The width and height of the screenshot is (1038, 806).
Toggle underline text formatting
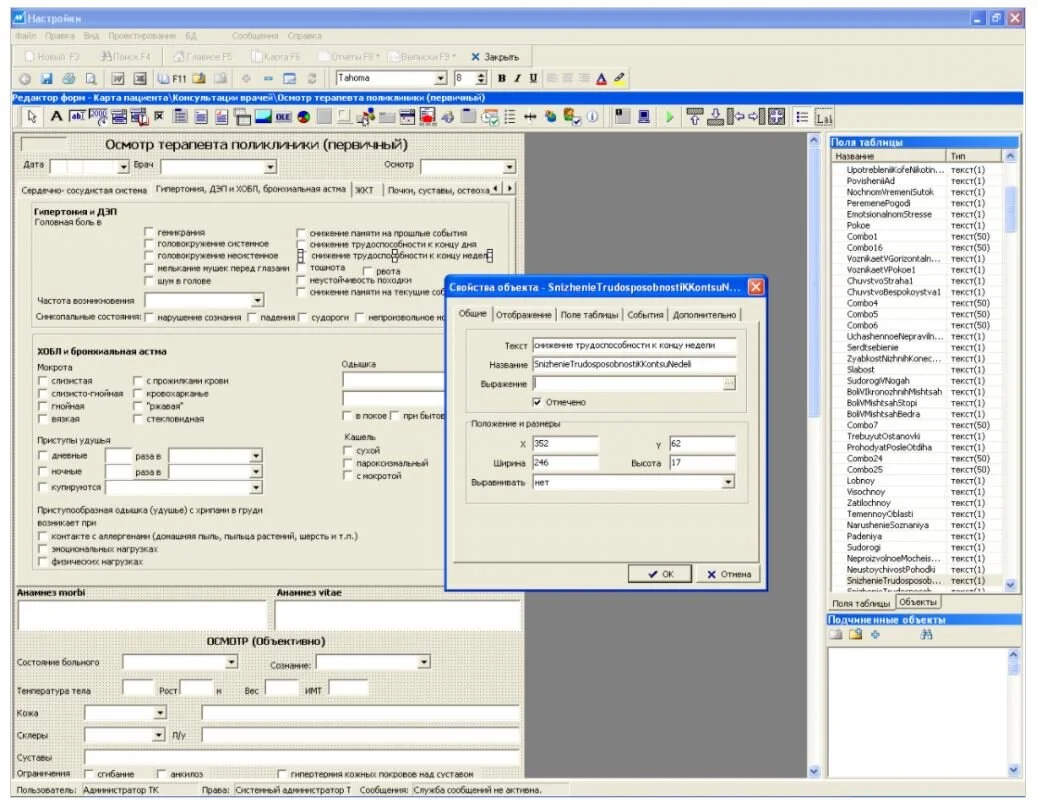coord(534,79)
